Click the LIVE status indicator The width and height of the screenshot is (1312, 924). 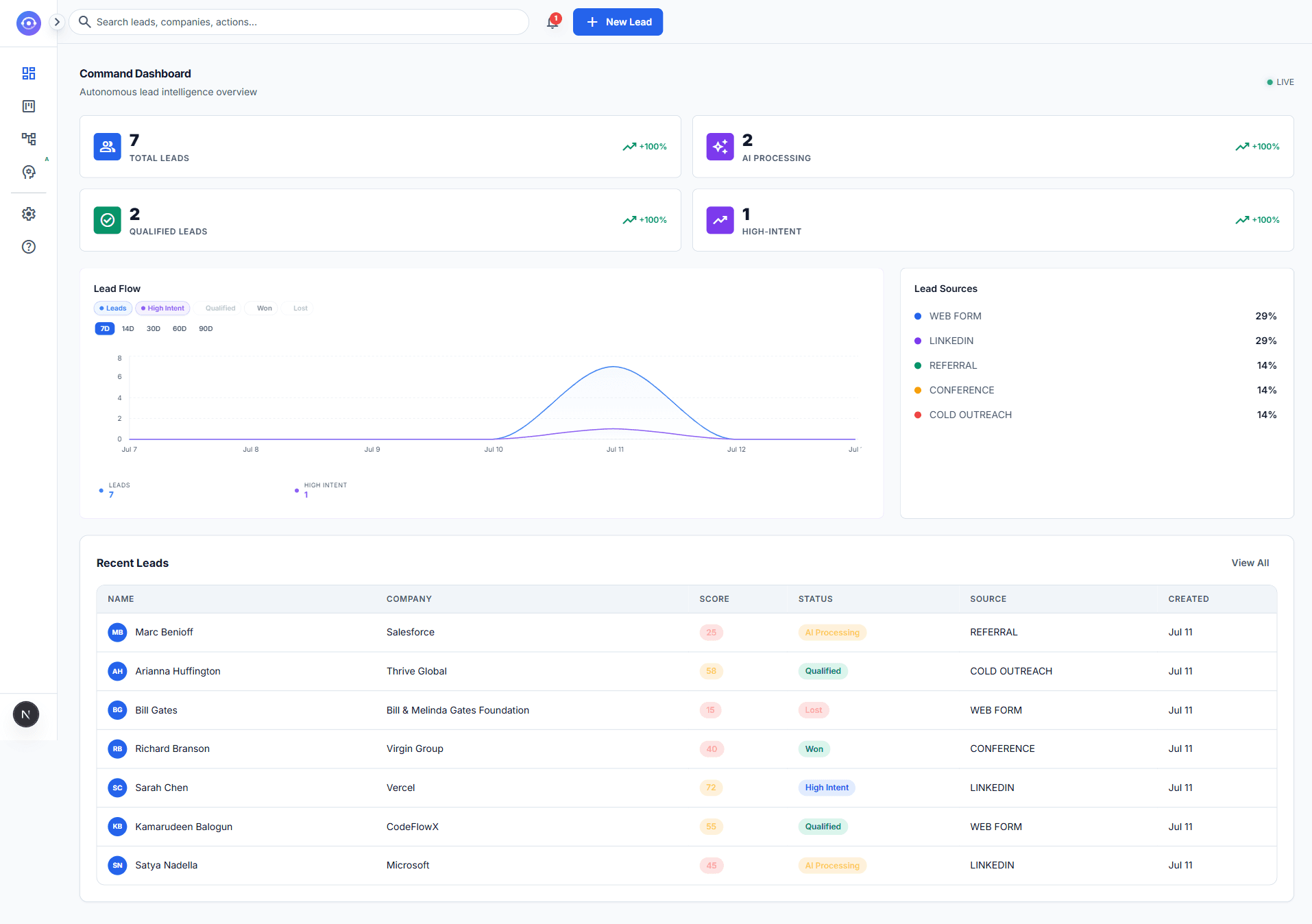coord(1280,82)
